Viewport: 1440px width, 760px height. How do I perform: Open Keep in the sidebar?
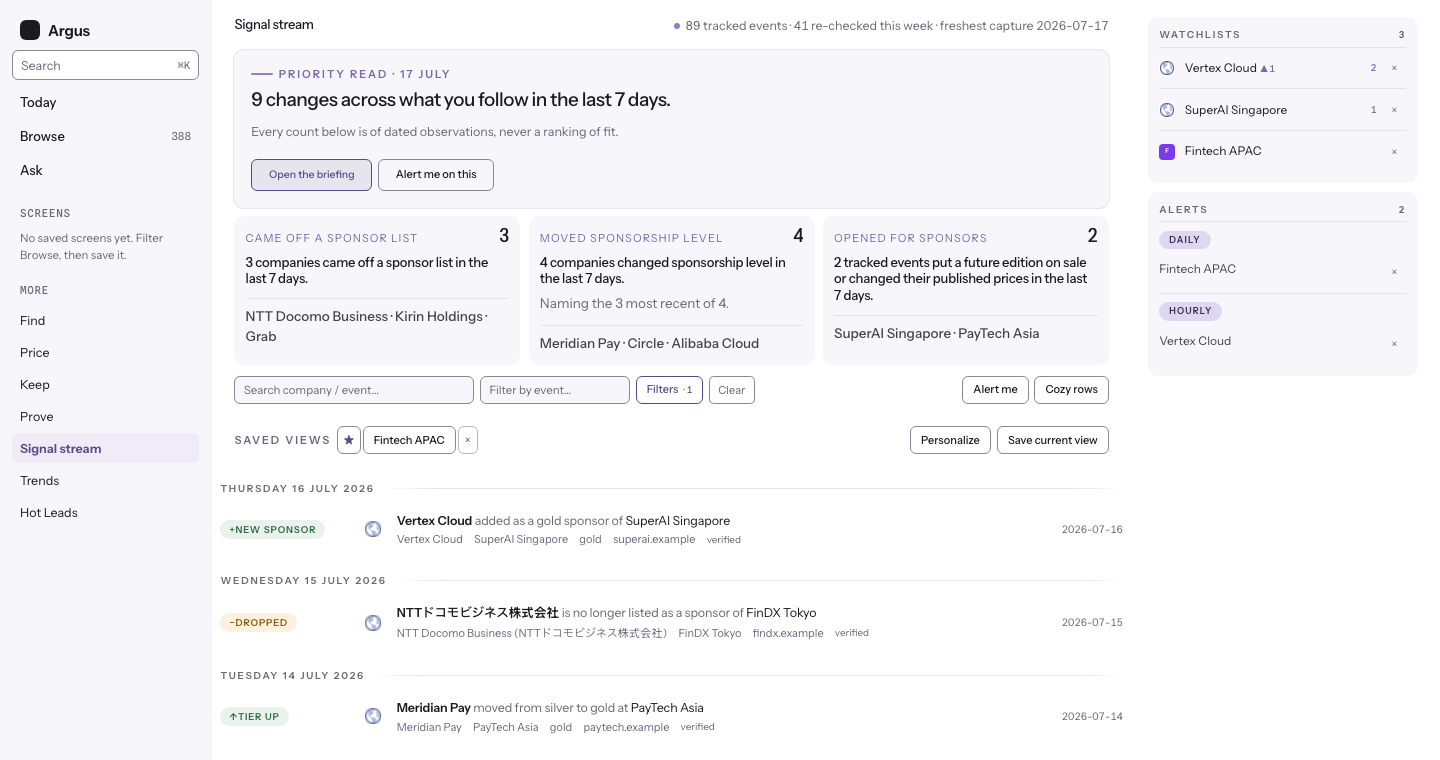106,385
